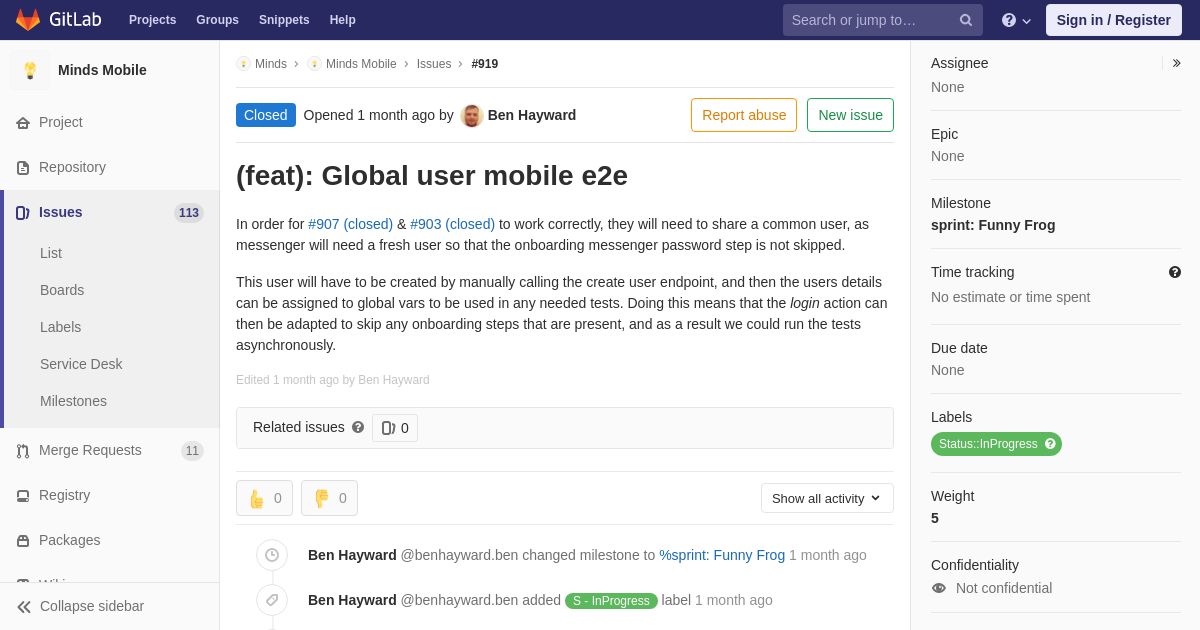This screenshot has width=1200, height=630.
Task: Select Labels under Issues
Action: point(60,327)
